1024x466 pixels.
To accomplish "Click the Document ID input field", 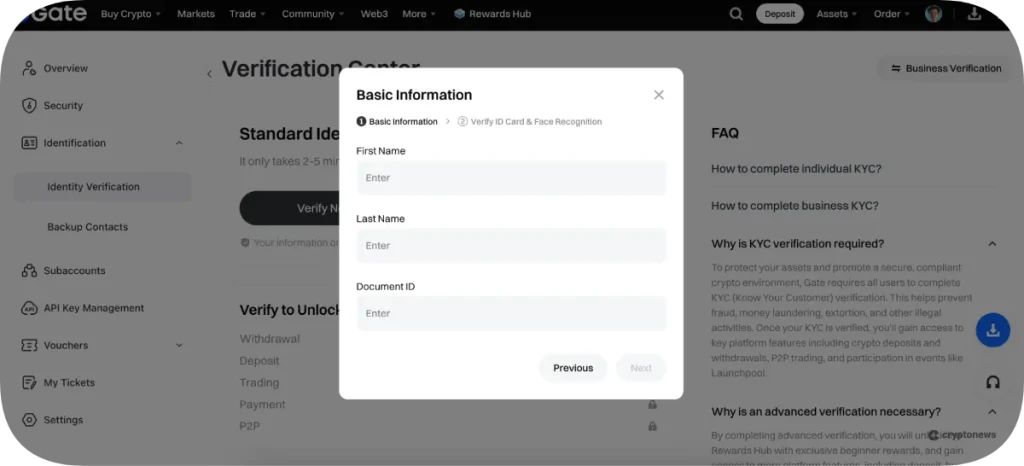I will pos(511,313).
